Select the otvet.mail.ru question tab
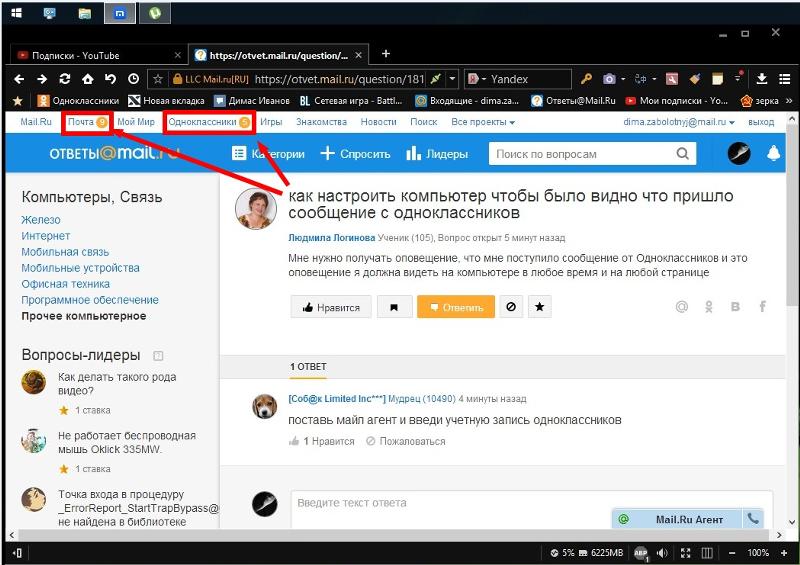The image size is (800, 565). pos(279,55)
